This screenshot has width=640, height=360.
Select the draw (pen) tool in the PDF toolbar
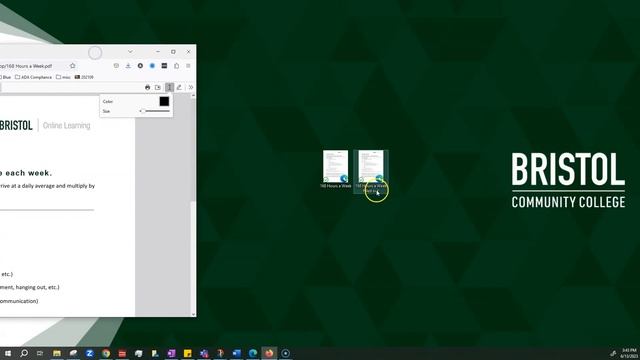tap(179, 87)
